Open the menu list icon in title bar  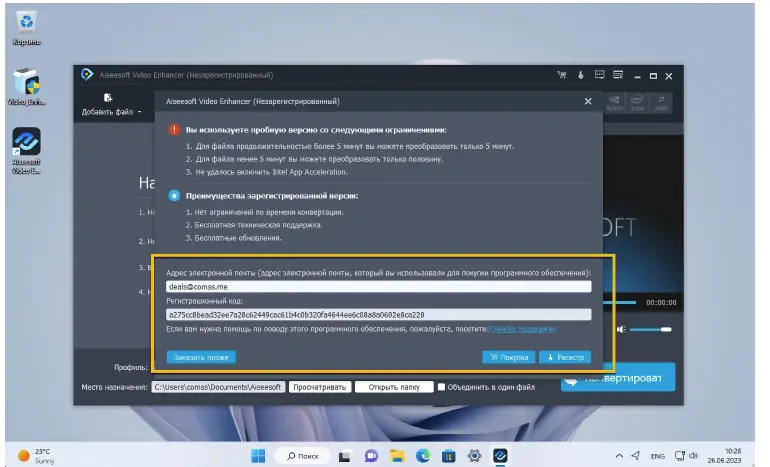coord(618,75)
